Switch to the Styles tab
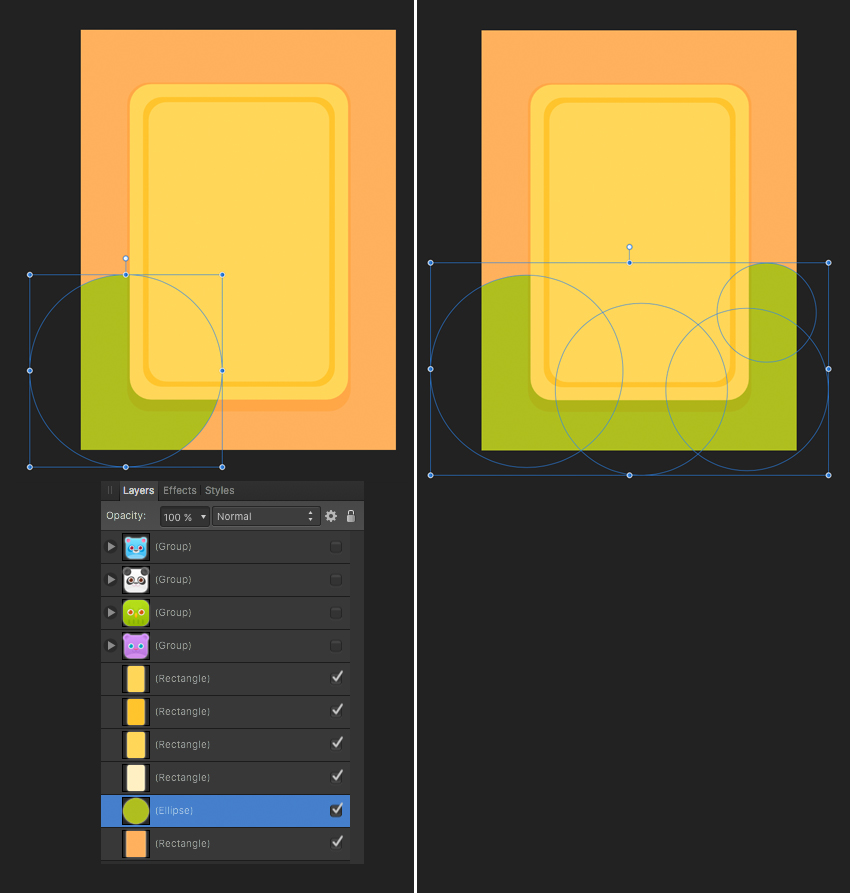The width and height of the screenshot is (850, 893). [x=219, y=490]
